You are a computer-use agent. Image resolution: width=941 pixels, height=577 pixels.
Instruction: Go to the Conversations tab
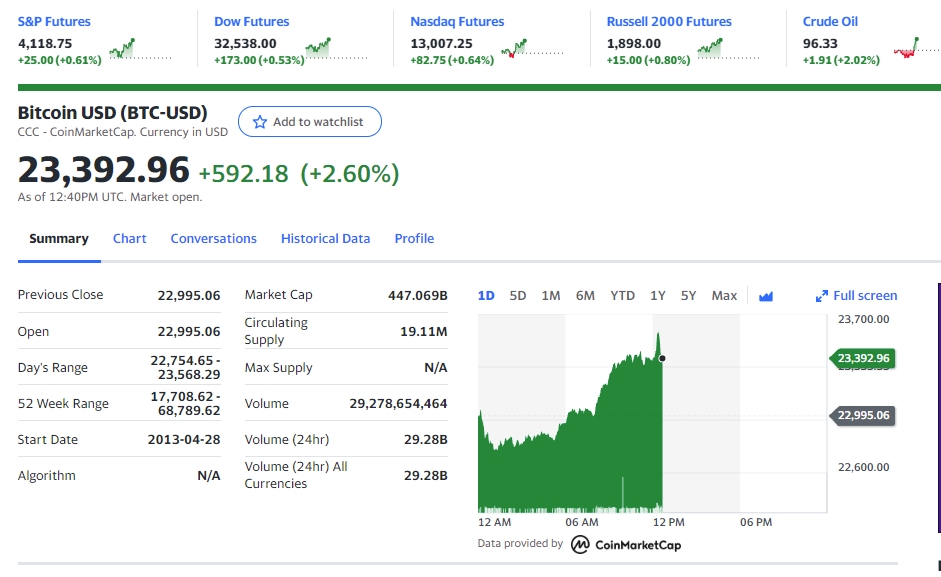(214, 238)
